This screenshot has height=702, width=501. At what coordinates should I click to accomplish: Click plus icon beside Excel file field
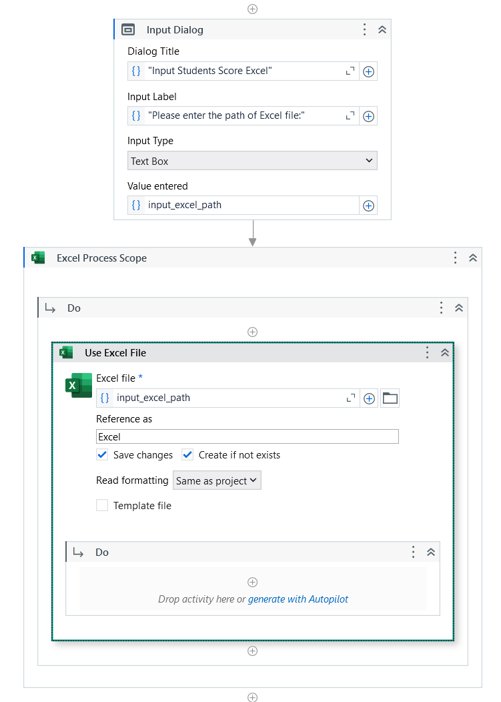coord(369,398)
